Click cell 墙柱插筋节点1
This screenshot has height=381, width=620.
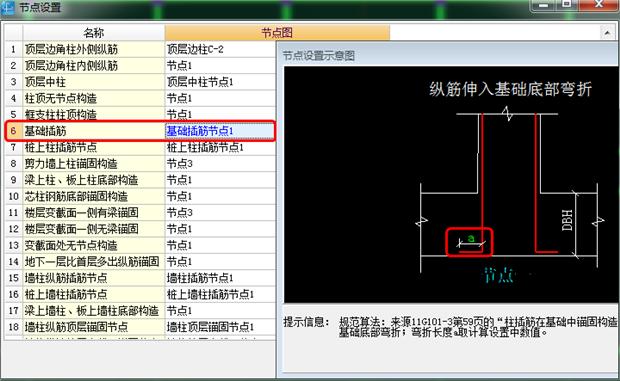tap(220, 278)
